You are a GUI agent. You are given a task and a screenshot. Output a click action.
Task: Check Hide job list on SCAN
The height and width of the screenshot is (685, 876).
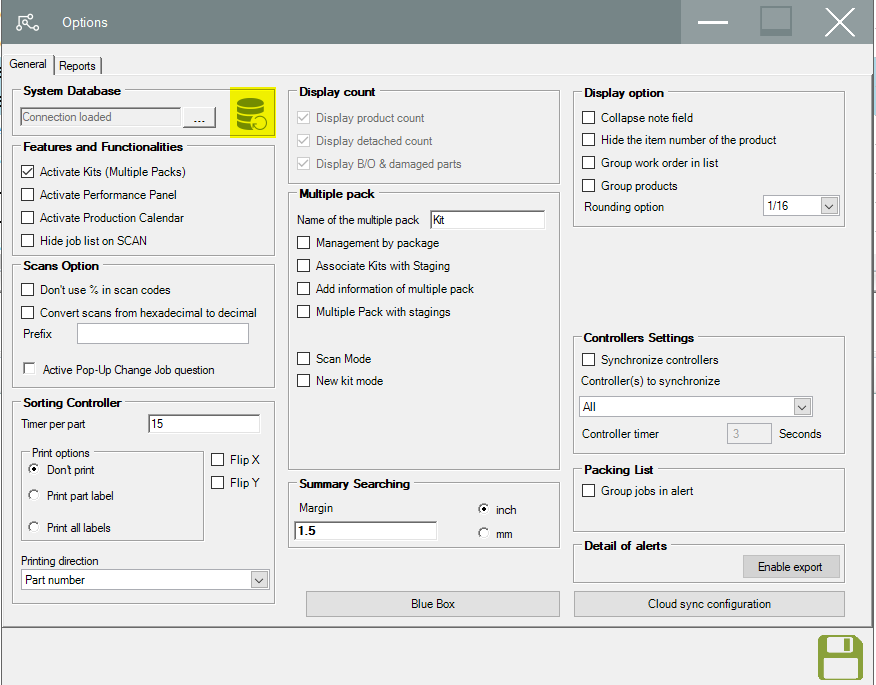click(27, 241)
